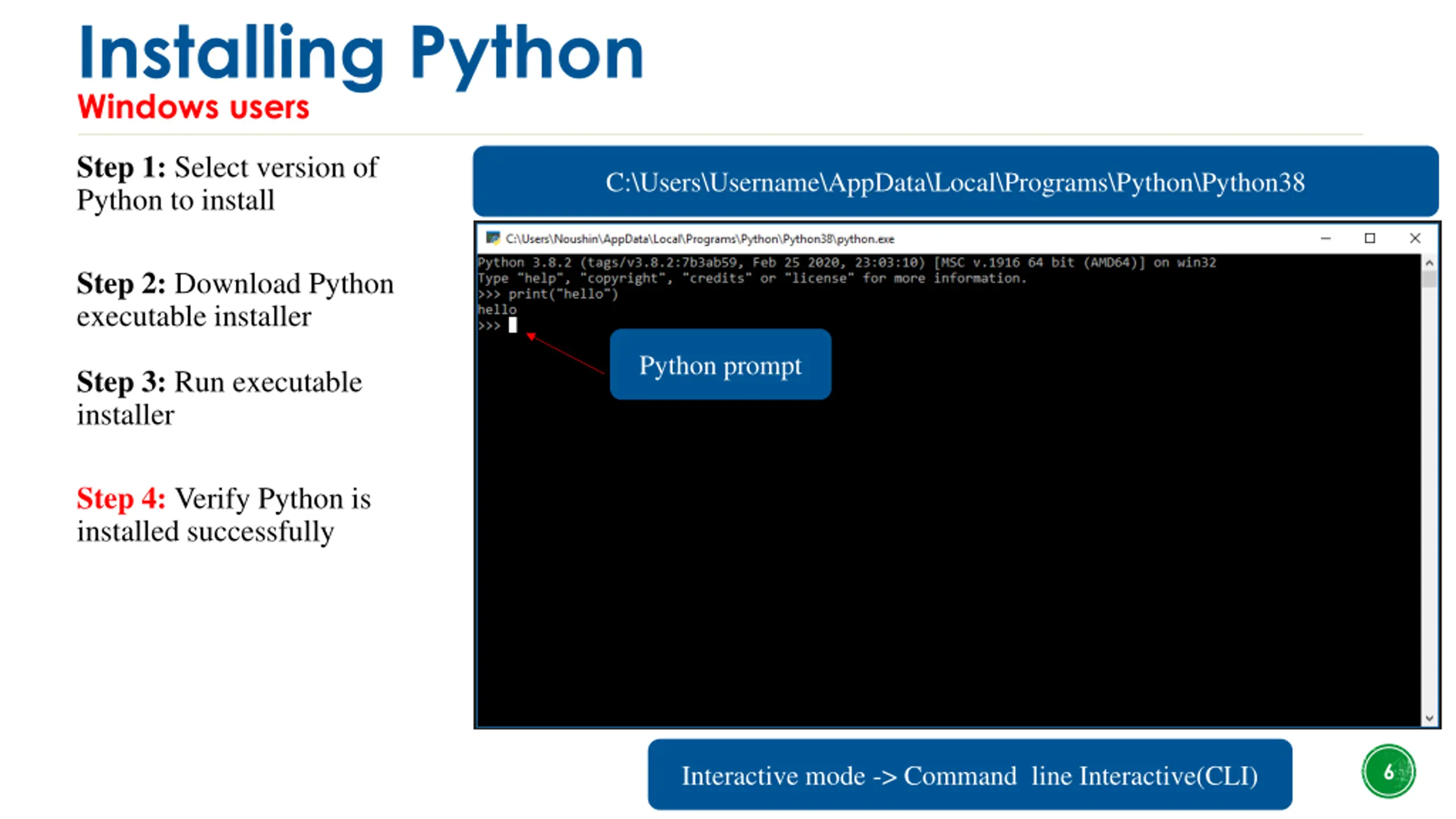Select Step 2 Download Python installer text
The width and height of the screenshot is (1456, 819).
click(234, 299)
